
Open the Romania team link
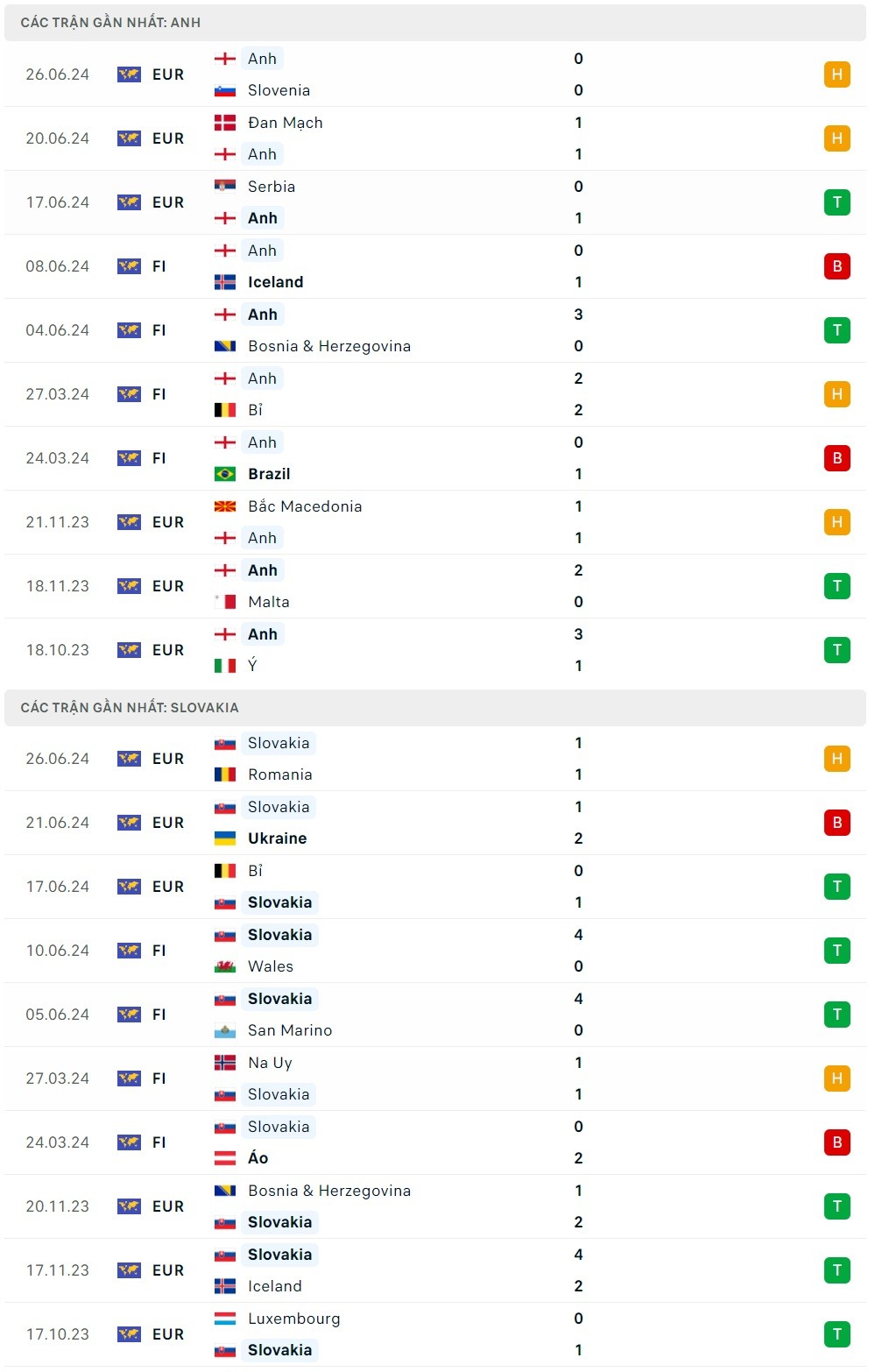tap(279, 774)
